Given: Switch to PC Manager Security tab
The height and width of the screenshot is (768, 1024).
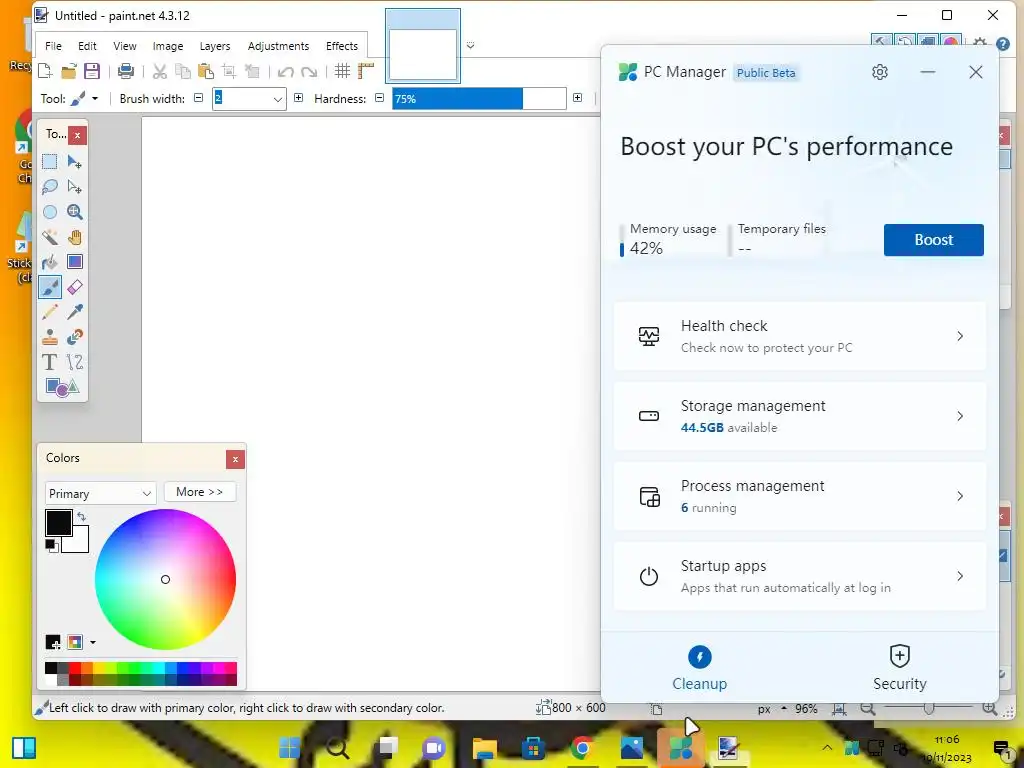Looking at the screenshot, I should [899, 667].
